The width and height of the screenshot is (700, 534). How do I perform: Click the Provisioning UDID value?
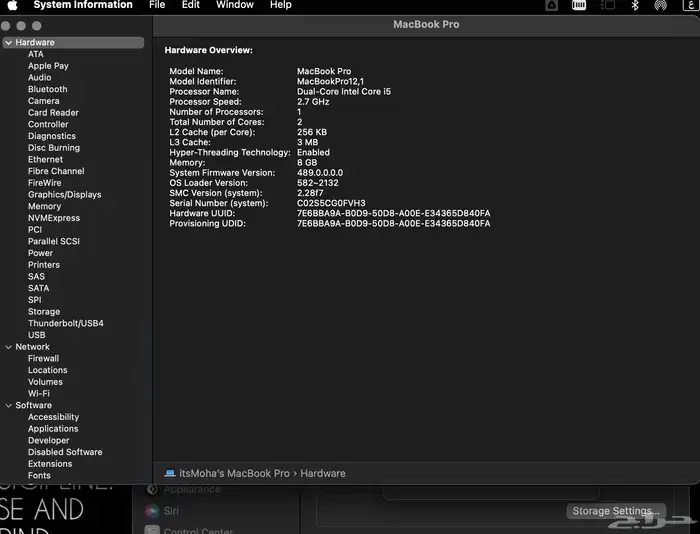click(x=393, y=223)
